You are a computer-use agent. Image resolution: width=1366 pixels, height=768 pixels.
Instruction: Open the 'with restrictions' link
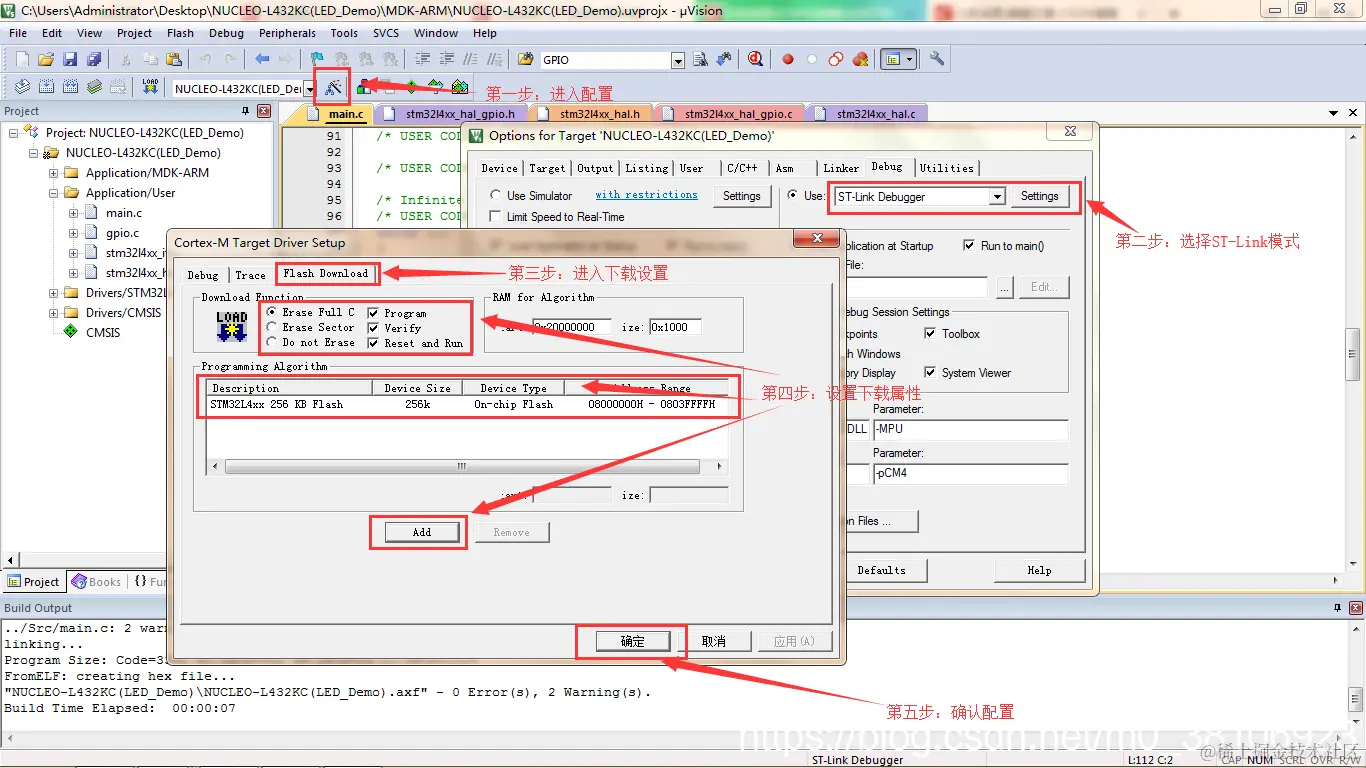(x=647, y=195)
